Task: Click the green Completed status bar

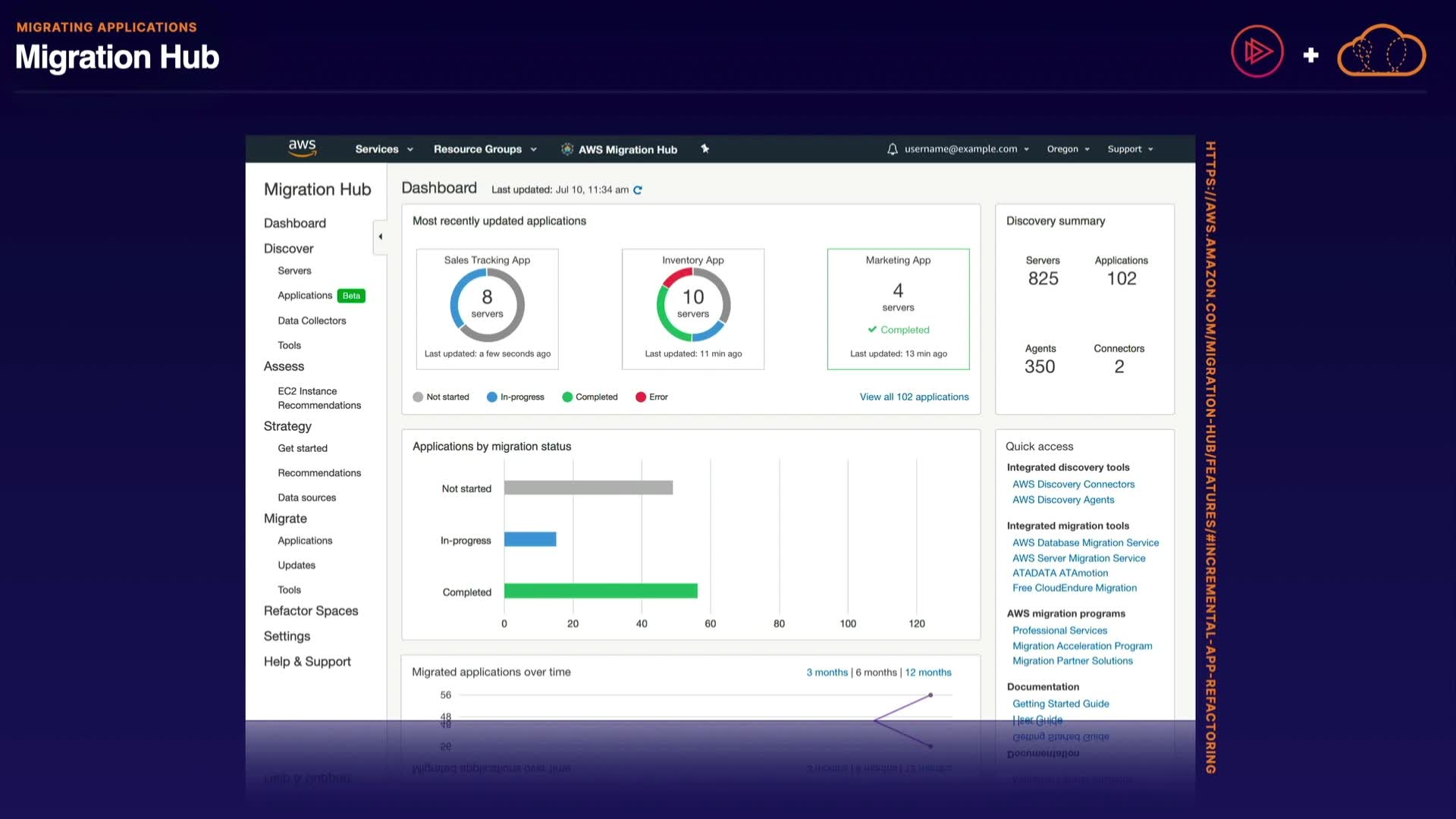Action: pos(600,591)
